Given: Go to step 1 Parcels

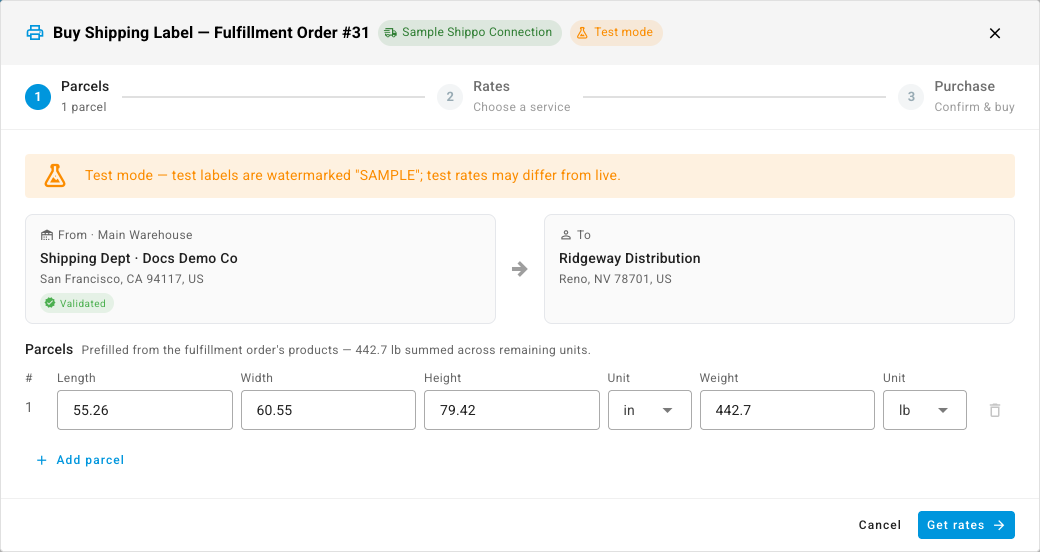Looking at the screenshot, I should pos(67,97).
